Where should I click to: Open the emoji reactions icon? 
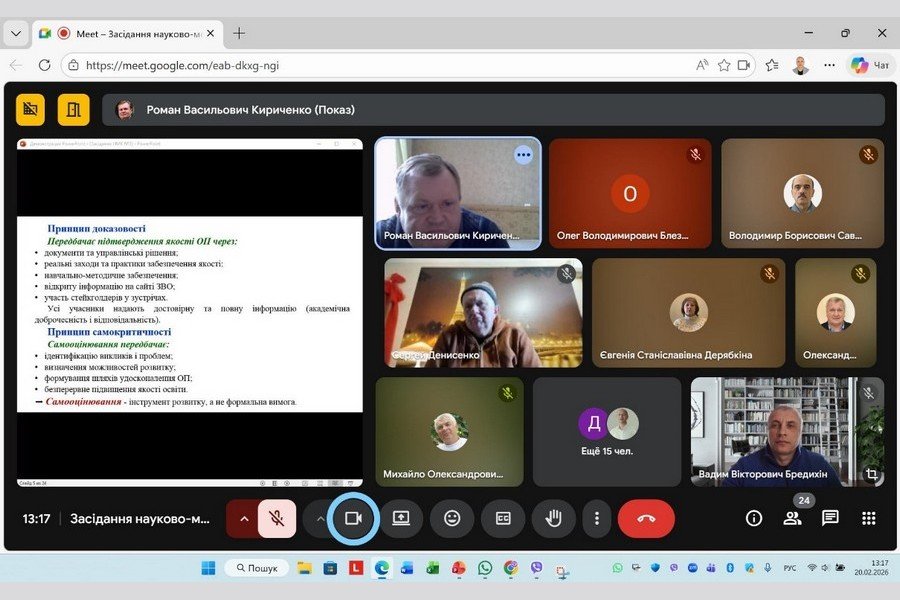coord(452,518)
